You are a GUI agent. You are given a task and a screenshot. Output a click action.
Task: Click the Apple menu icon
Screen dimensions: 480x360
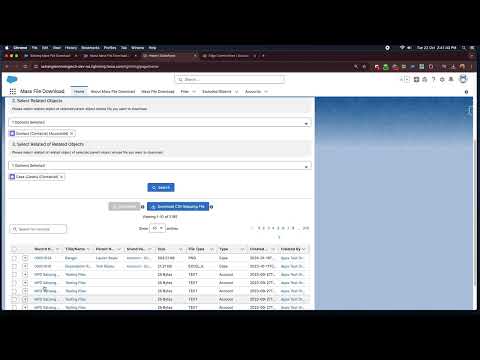(7, 48)
